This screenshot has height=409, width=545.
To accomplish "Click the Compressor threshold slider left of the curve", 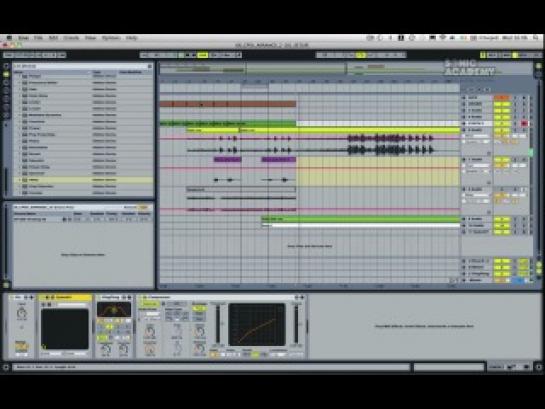I will point(218,325).
